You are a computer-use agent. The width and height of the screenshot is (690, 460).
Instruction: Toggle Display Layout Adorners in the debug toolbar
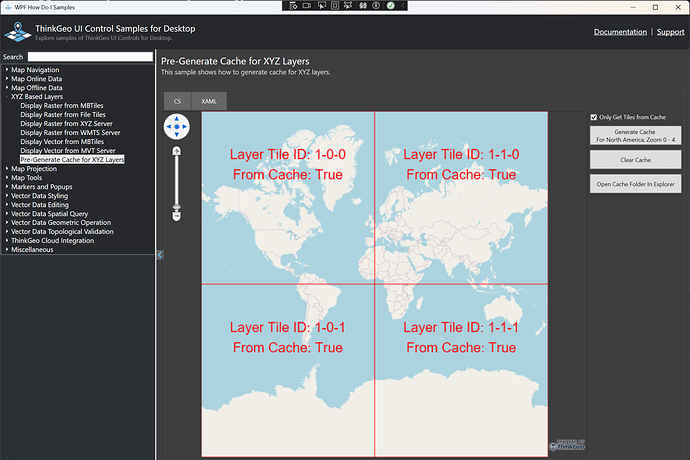point(335,6)
